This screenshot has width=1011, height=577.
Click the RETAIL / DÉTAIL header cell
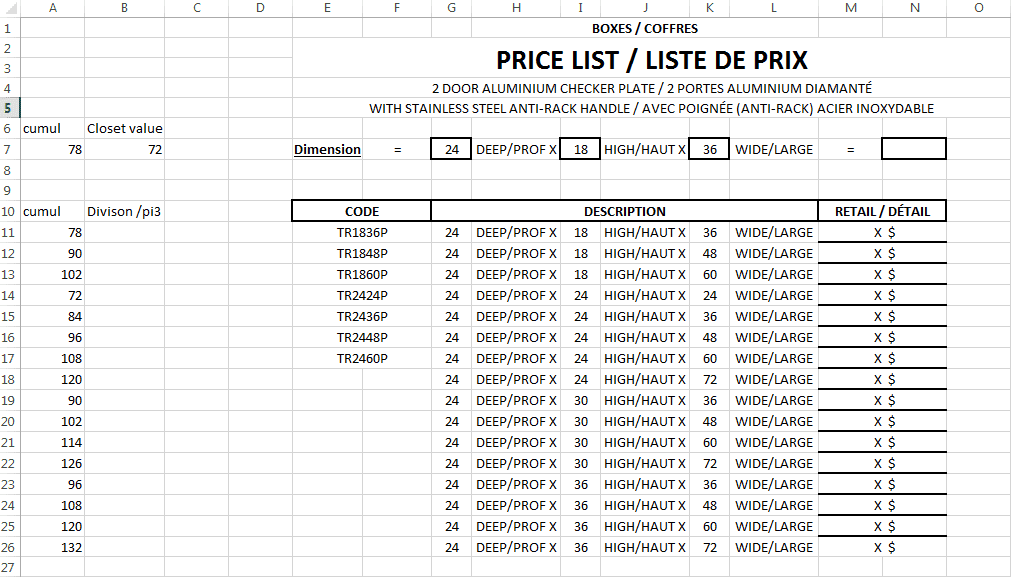tap(882, 211)
